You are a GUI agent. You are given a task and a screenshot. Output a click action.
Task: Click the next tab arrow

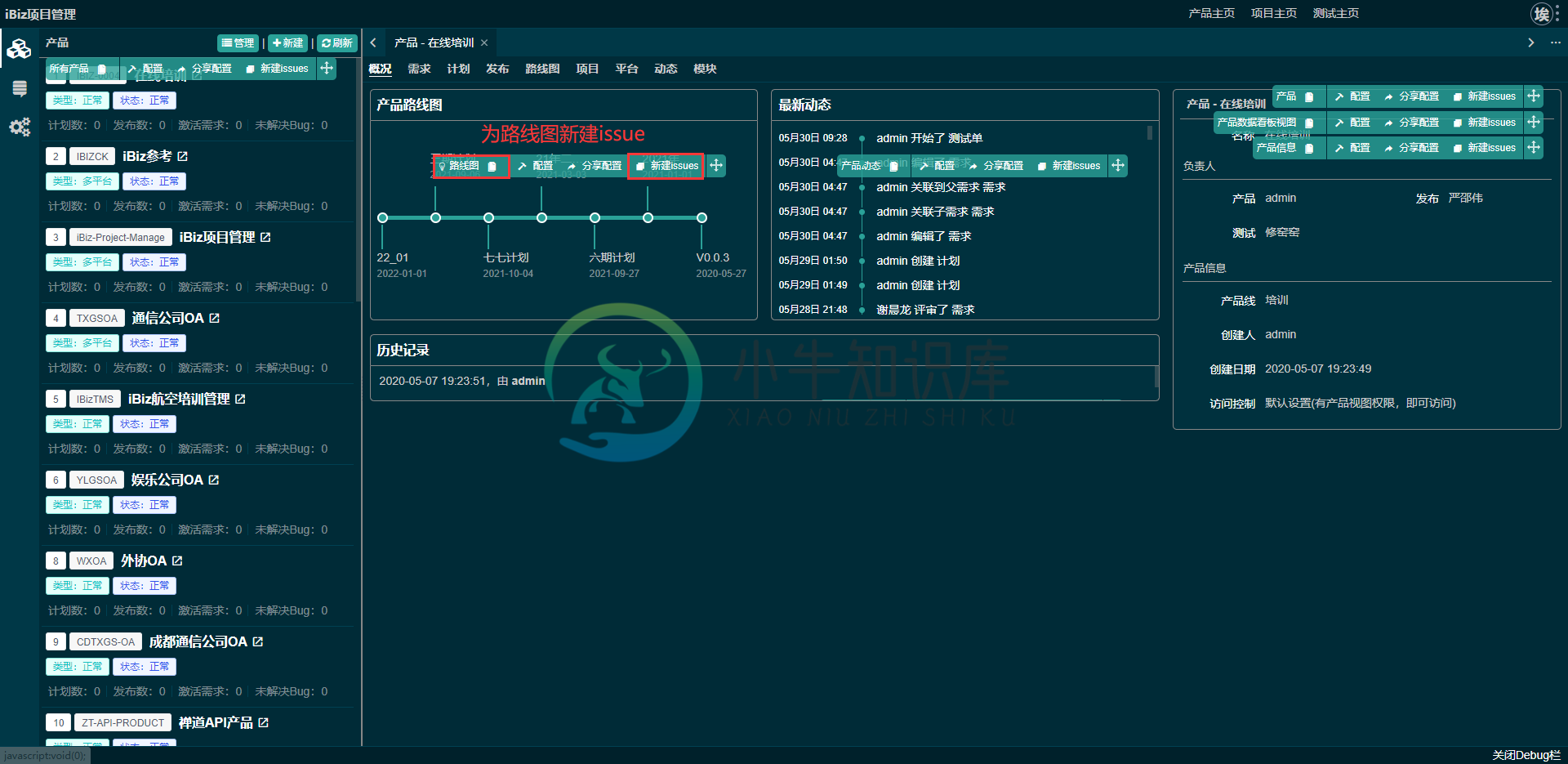[x=1530, y=42]
